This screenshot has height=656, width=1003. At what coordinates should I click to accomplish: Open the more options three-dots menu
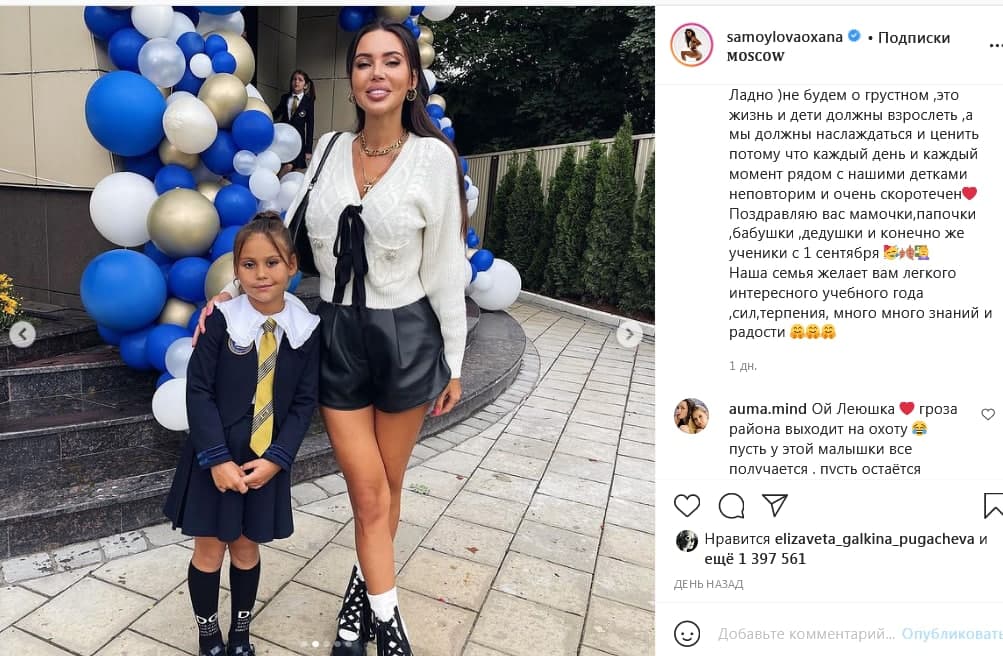pyautogui.click(x=996, y=45)
